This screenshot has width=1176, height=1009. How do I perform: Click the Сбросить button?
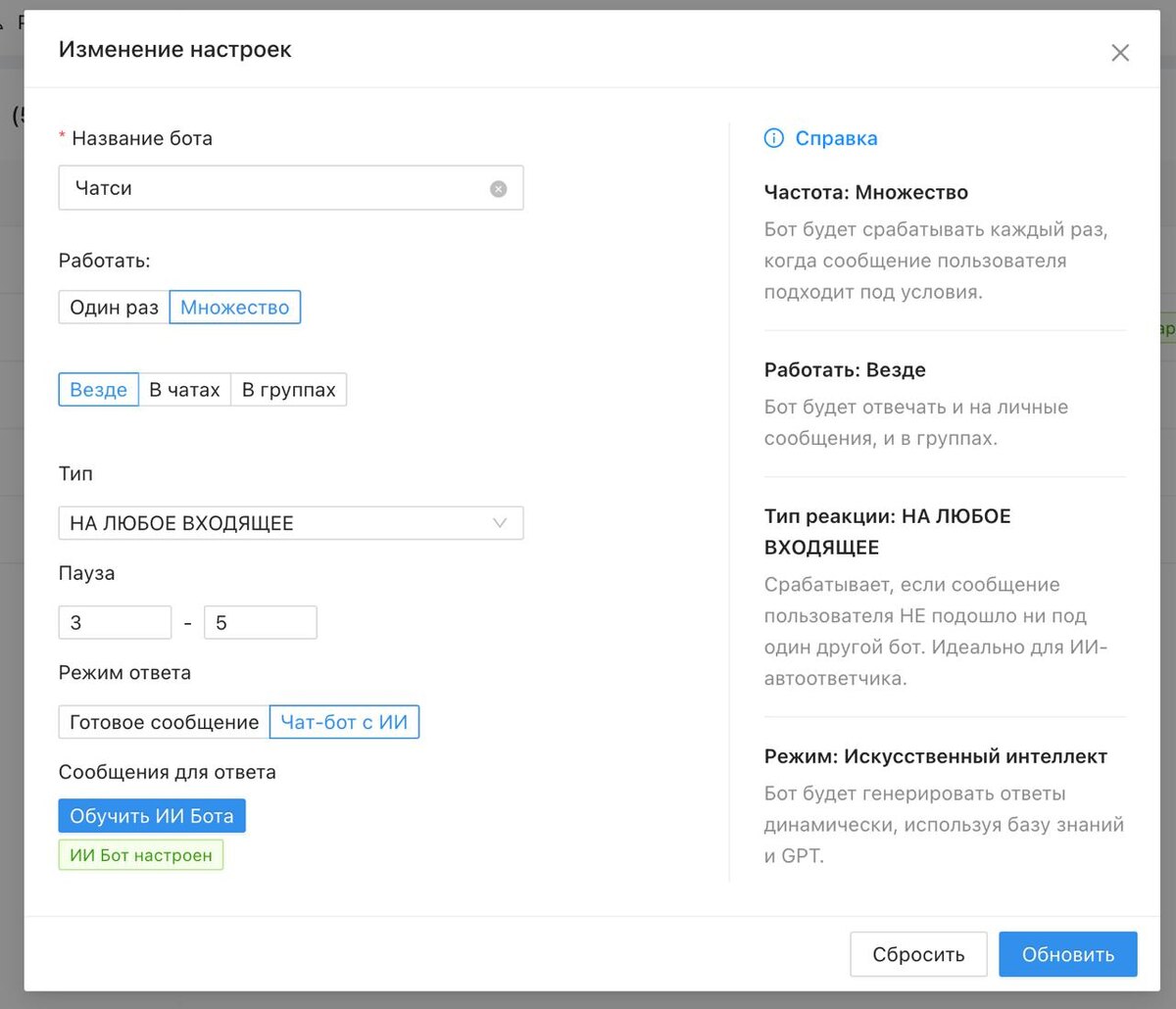click(x=918, y=954)
